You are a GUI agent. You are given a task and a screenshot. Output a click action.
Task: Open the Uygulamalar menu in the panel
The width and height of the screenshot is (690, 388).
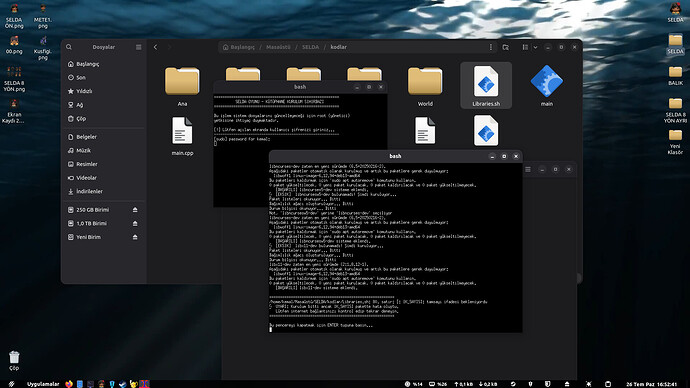[43, 384]
